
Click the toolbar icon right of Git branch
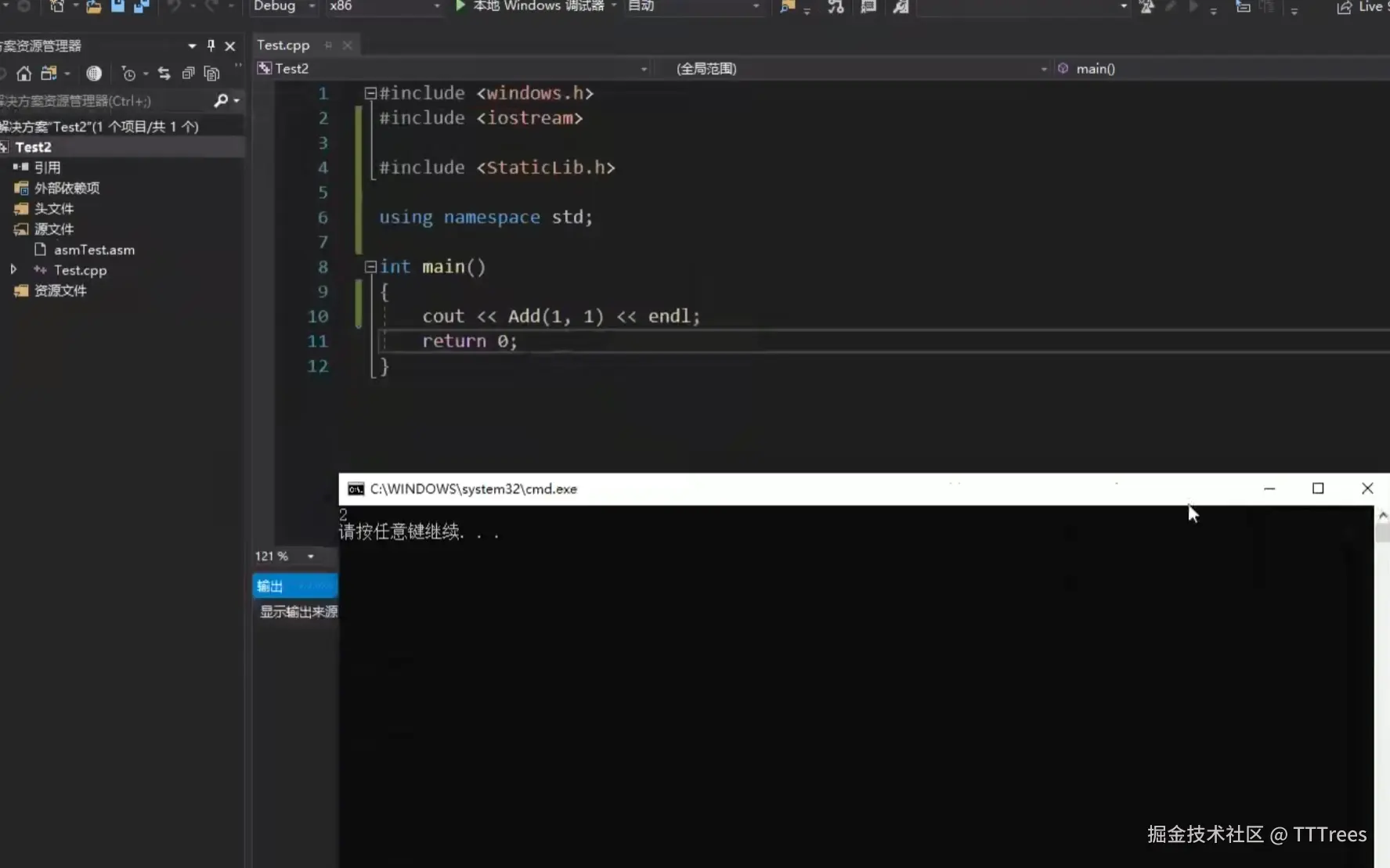pyautogui.click(x=868, y=6)
